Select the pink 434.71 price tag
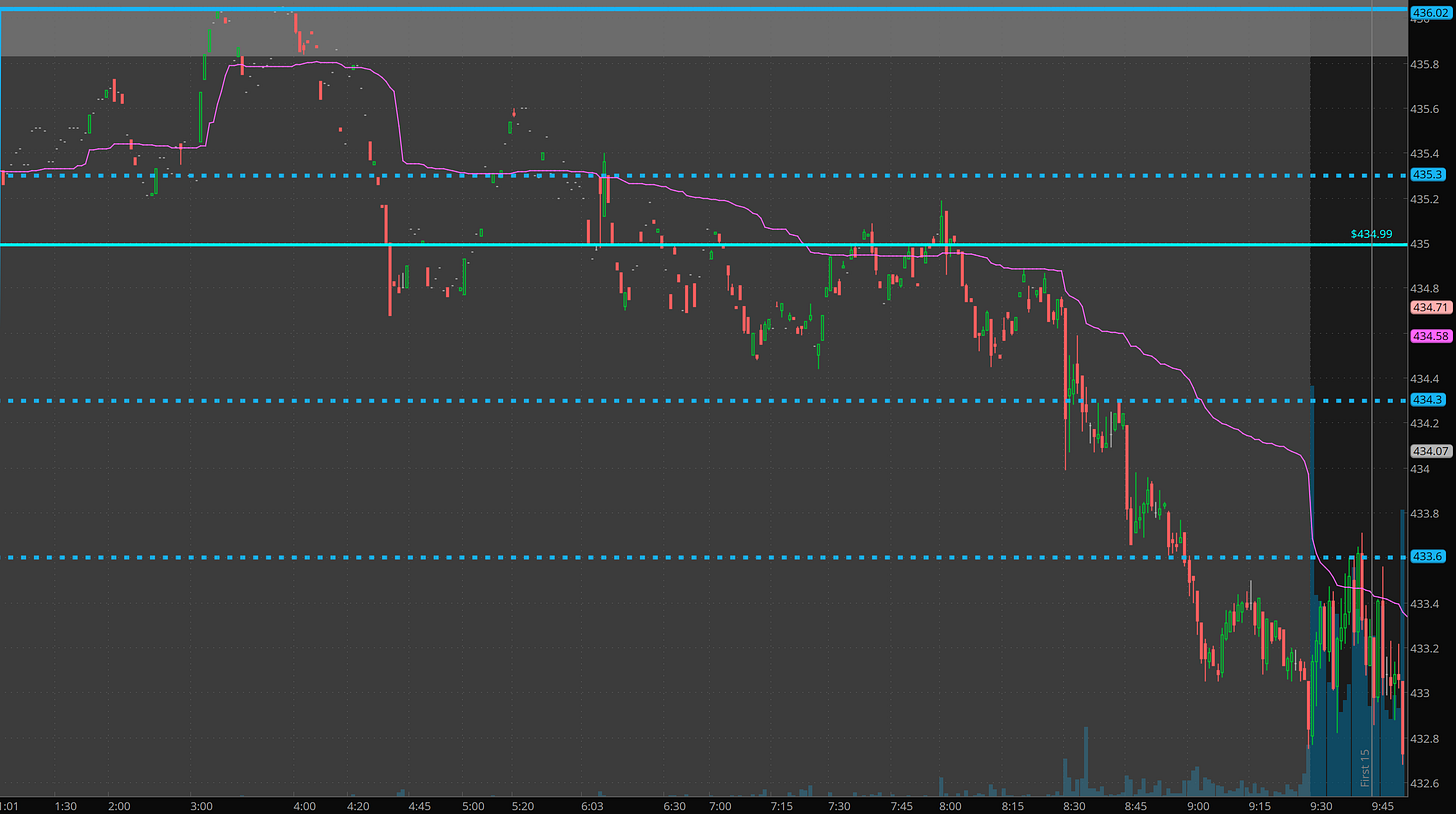Image resolution: width=1456 pixels, height=814 pixels. pyautogui.click(x=1429, y=307)
